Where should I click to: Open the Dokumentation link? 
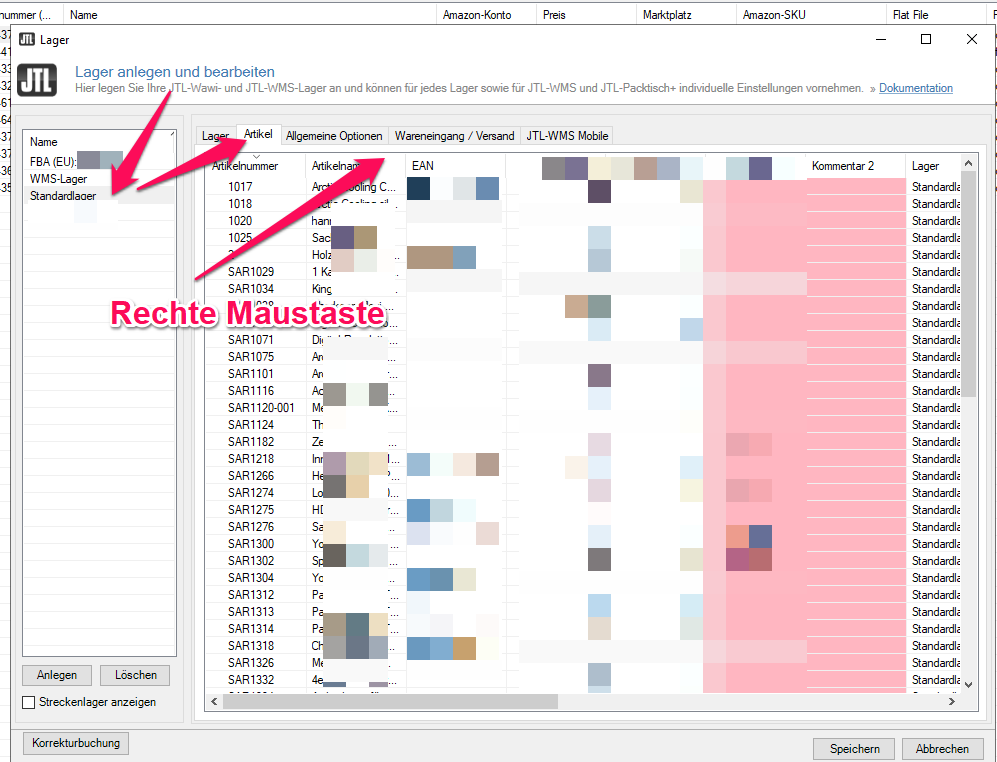coord(916,88)
